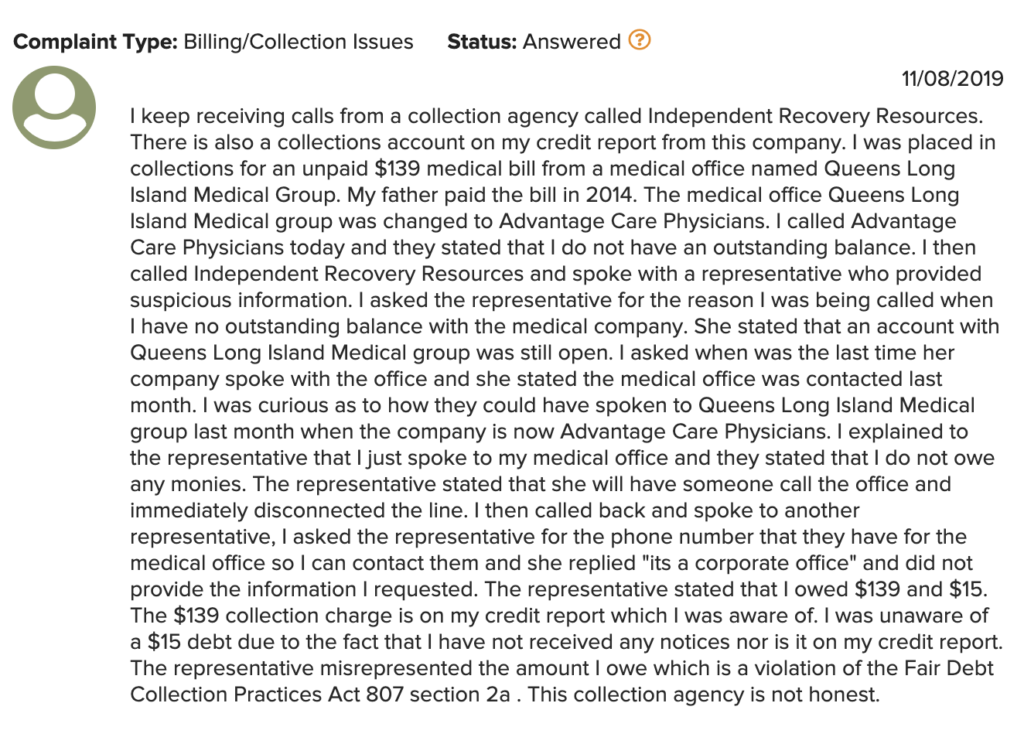This screenshot has height=744, width=1024.
Task: Click the bold 'Status:' label
Action: pos(482,42)
